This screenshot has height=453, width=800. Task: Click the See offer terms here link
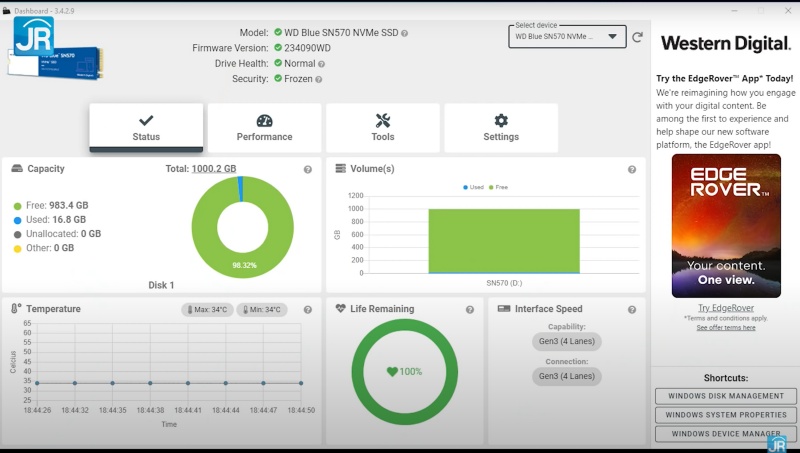[x=726, y=327]
